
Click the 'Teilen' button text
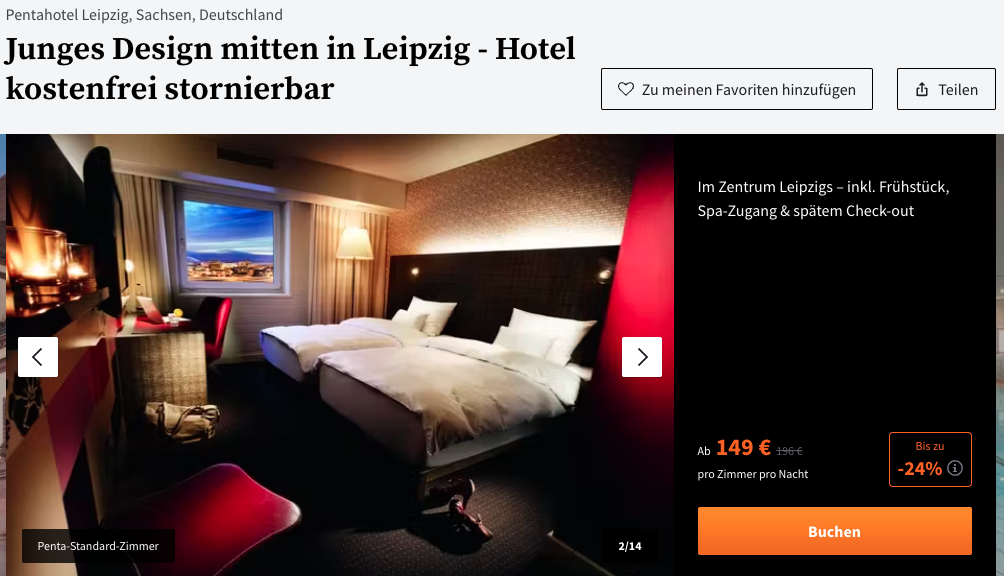(958, 90)
